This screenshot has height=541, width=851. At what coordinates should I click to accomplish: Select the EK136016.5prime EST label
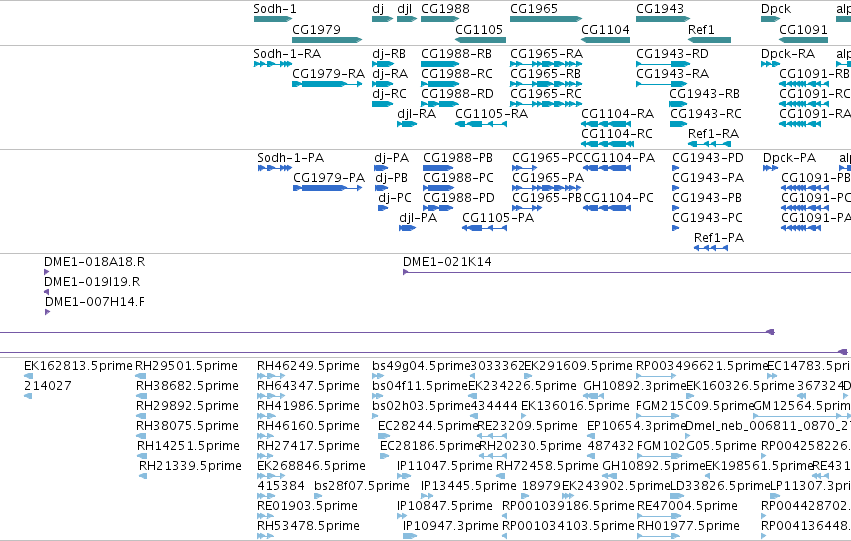point(575,406)
